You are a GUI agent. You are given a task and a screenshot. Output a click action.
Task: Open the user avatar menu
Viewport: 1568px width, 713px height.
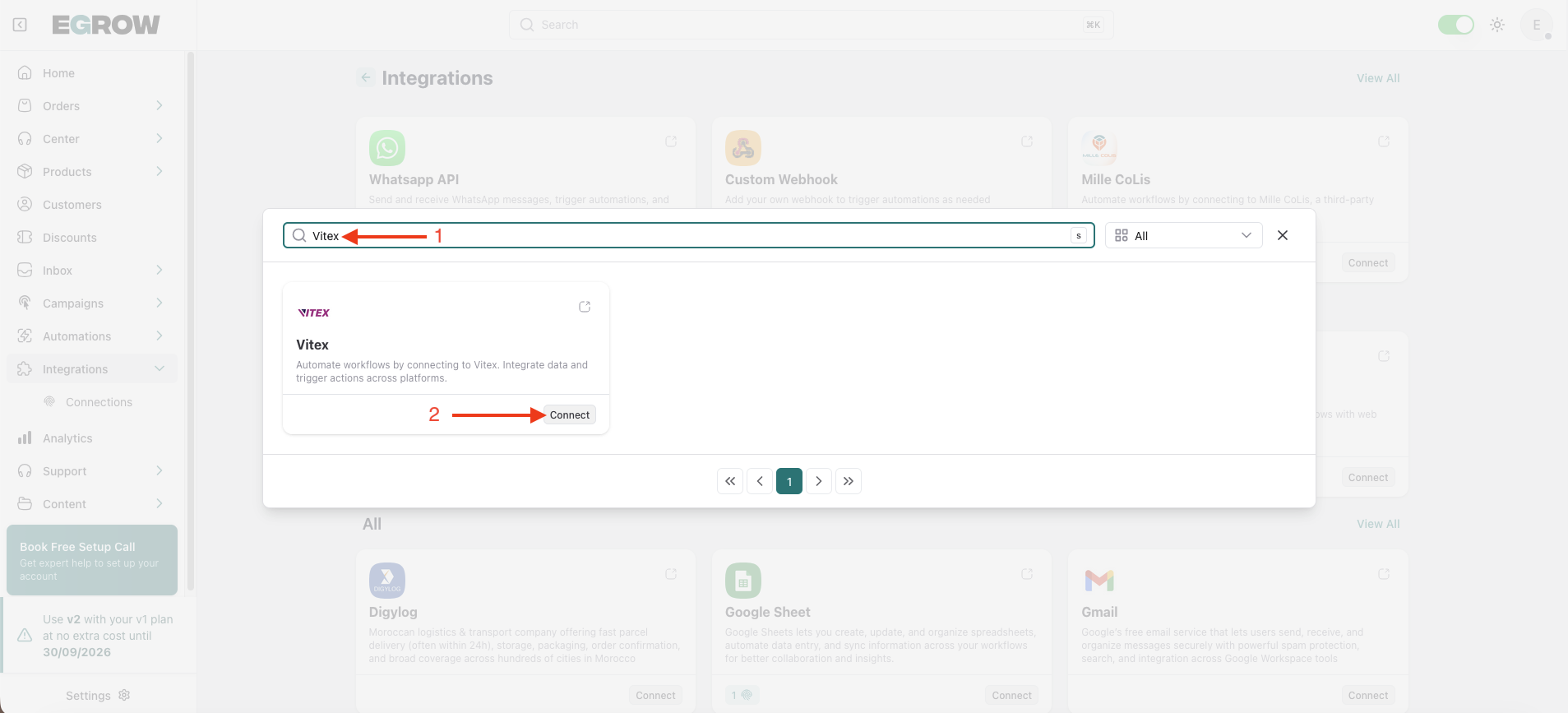1536,25
